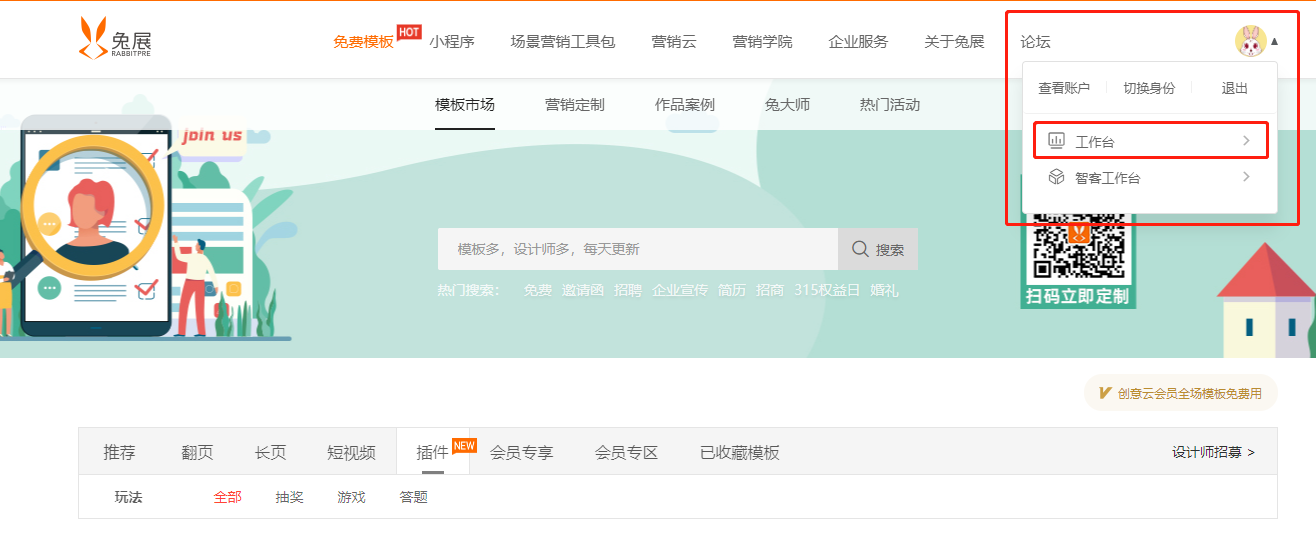Click hot search keyword 简历
This screenshot has height=536, width=1316.
[732, 290]
